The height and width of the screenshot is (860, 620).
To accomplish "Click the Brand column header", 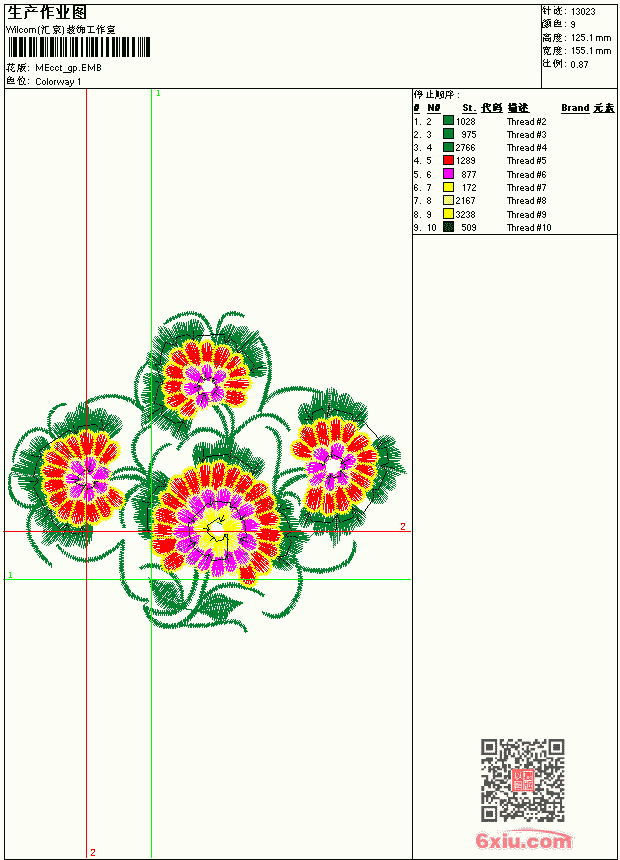I will tap(575, 108).
